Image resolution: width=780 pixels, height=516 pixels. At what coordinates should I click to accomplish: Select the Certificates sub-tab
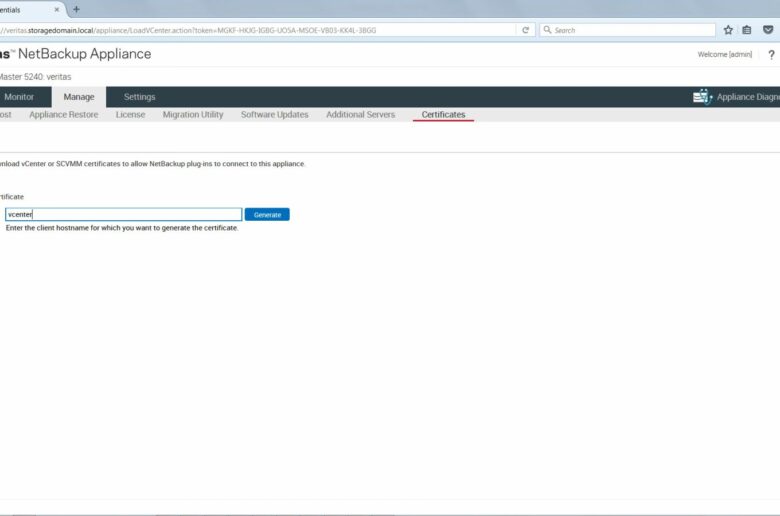coord(443,114)
